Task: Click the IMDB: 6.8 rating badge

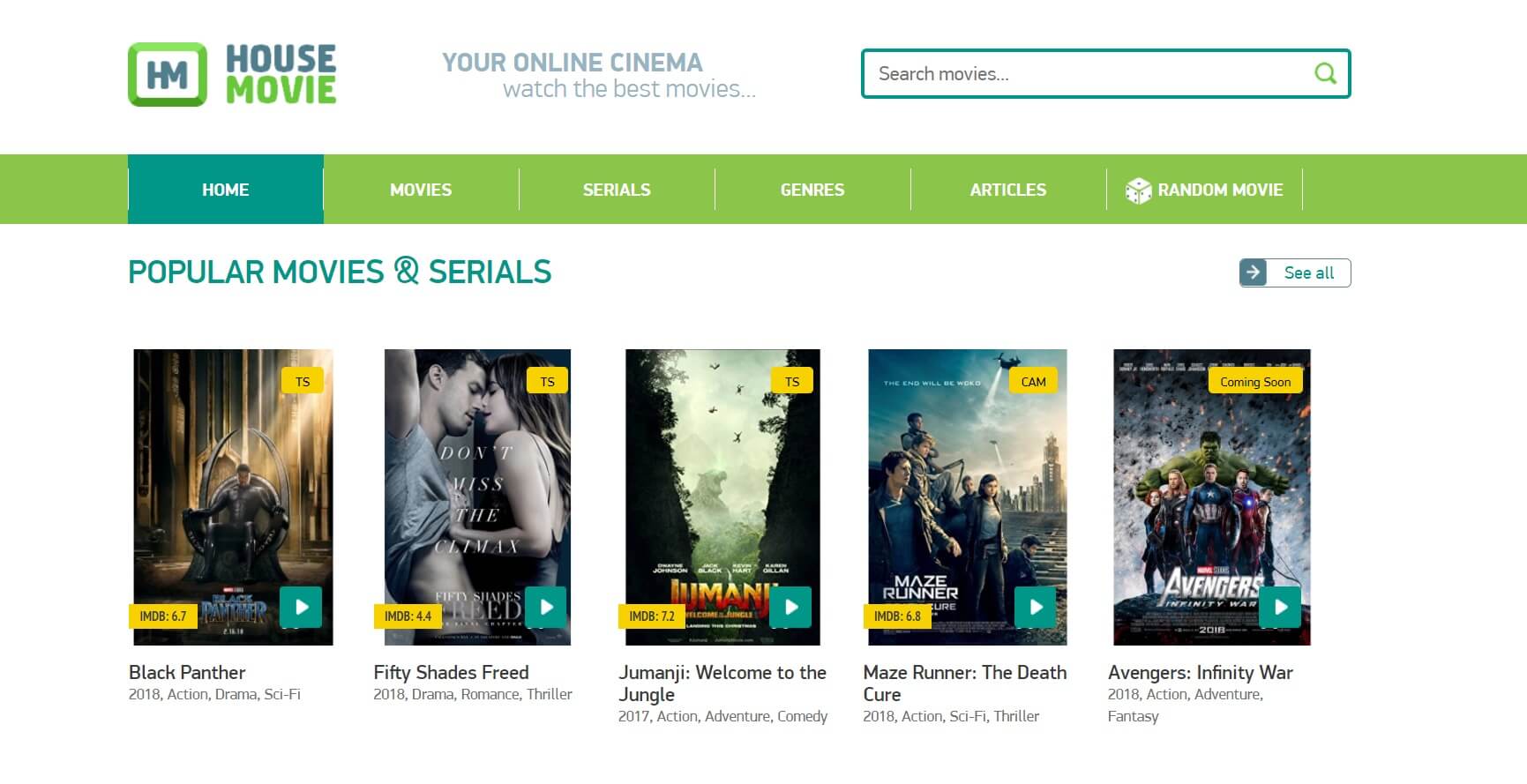Action: [x=897, y=616]
